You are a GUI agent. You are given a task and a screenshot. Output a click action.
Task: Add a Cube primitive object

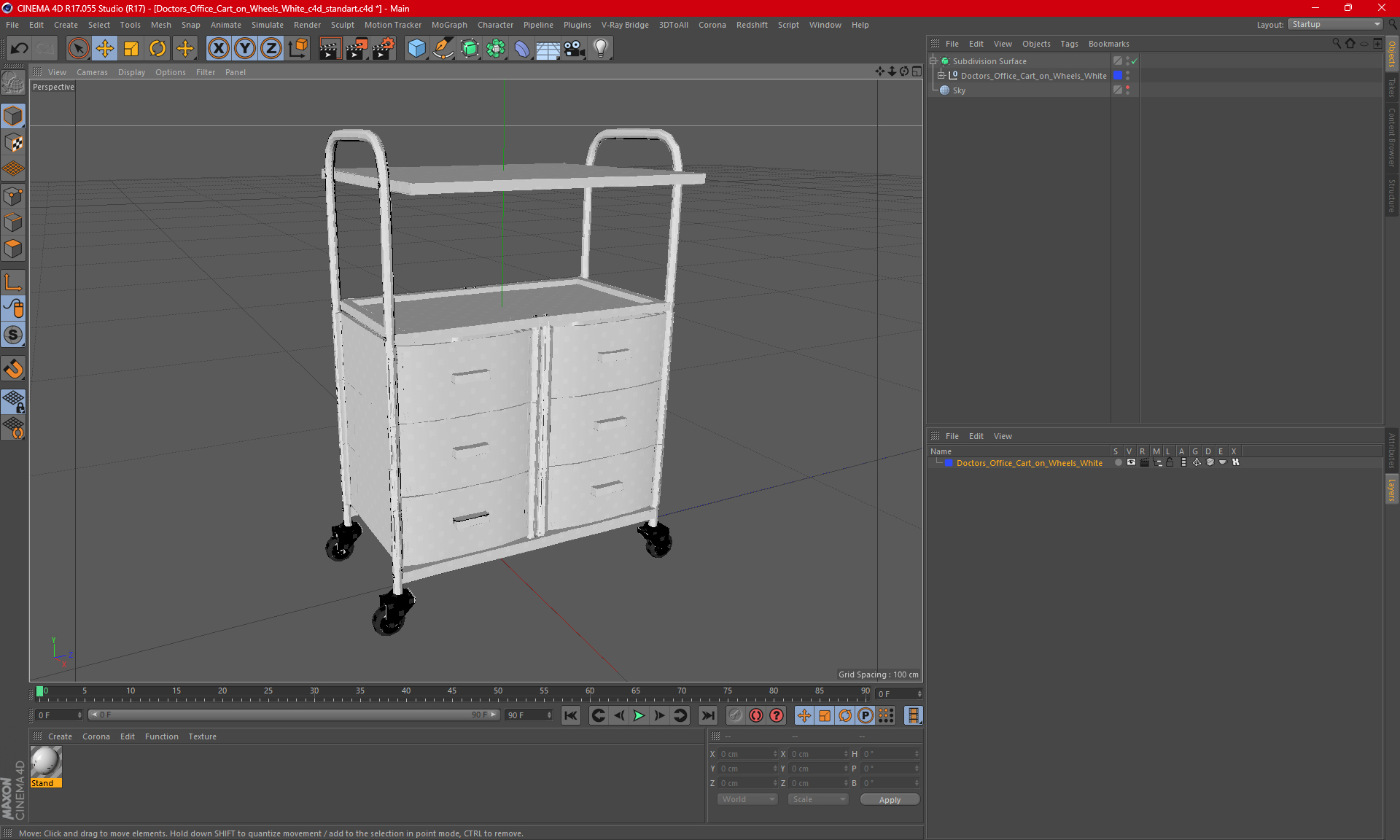coord(416,48)
